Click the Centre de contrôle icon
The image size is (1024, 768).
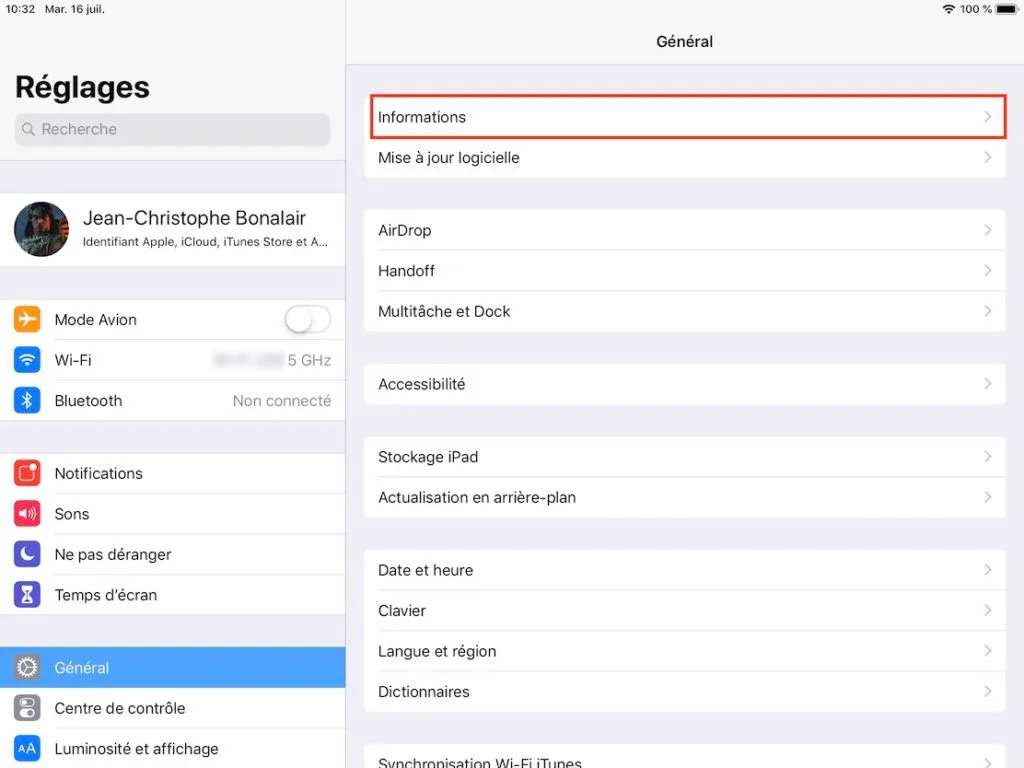coord(26,708)
